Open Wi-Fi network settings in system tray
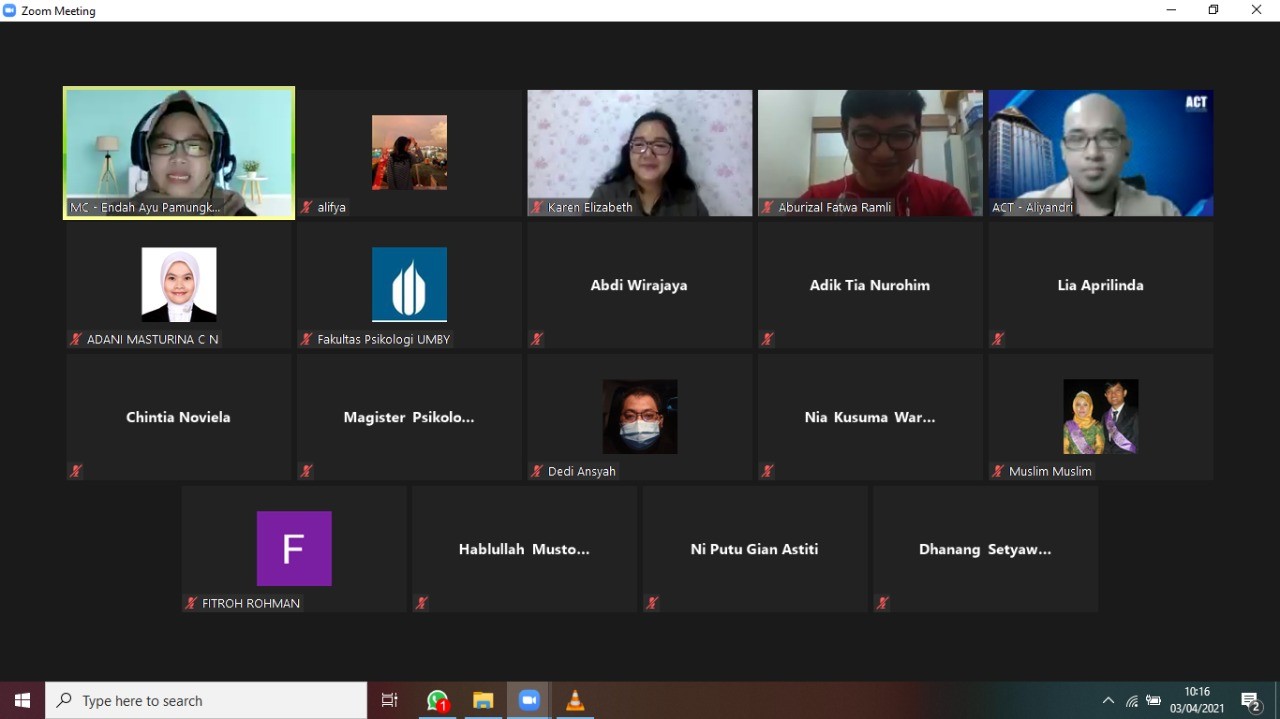1280x719 pixels. tap(1132, 701)
